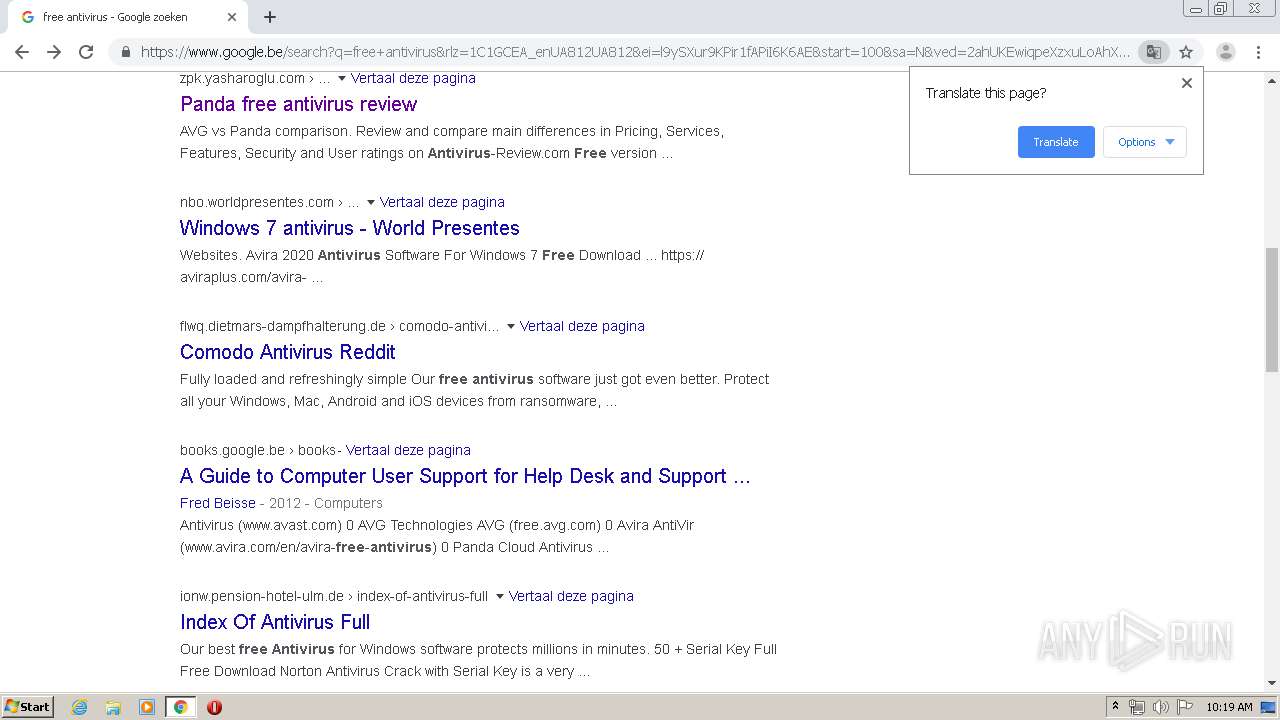Viewport: 1280px width, 720px height.
Task: Click the page vertical scrollbar thumb
Action: click(1272, 308)
